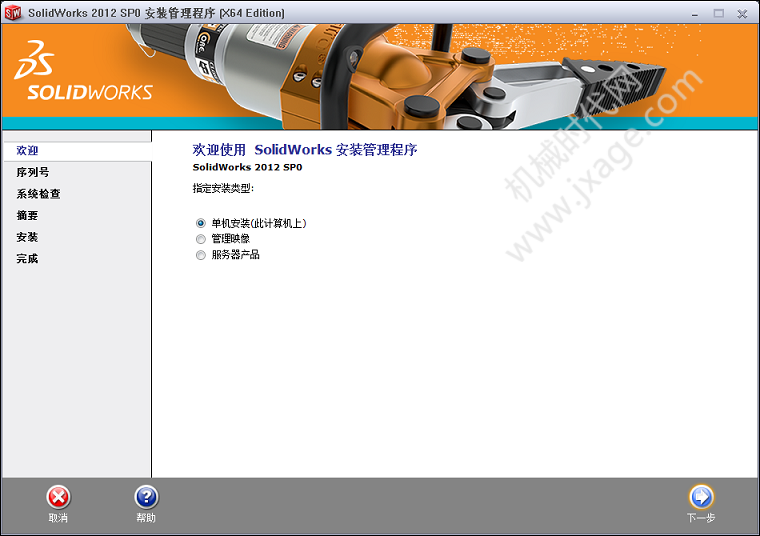Choose the 服务器产品 radio option
Screen dimensions: 760x536
(201, 255)
